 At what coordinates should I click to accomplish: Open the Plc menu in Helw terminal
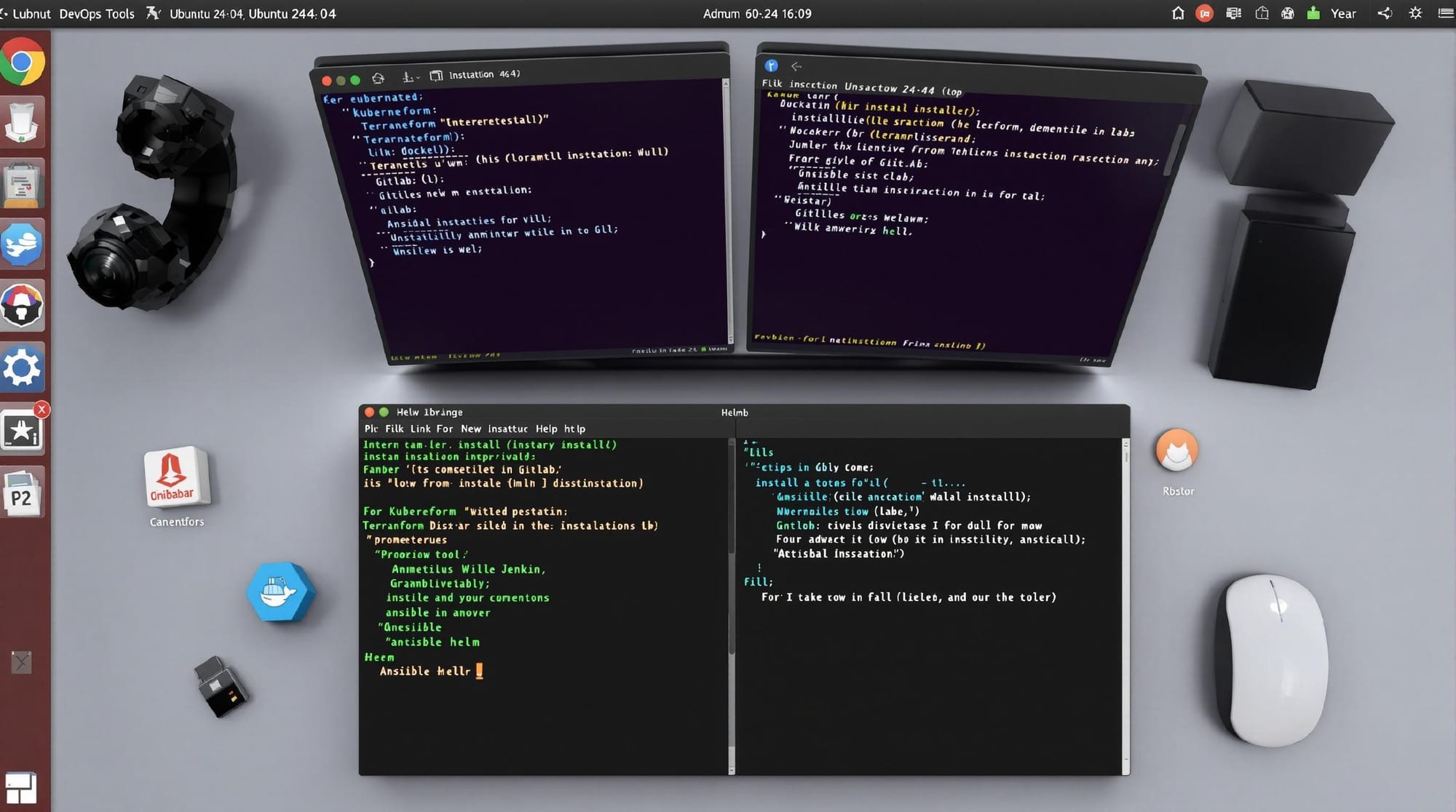click(371, 429)
